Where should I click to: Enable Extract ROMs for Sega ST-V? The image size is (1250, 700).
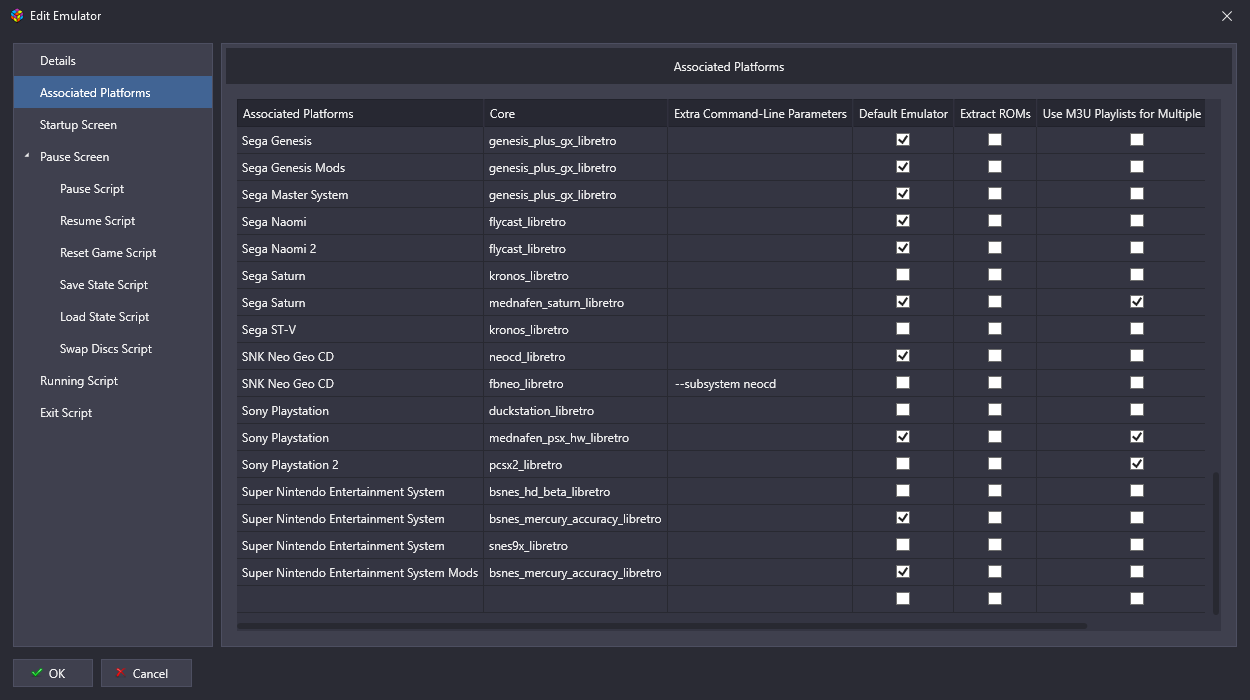(x=995, y=329)
